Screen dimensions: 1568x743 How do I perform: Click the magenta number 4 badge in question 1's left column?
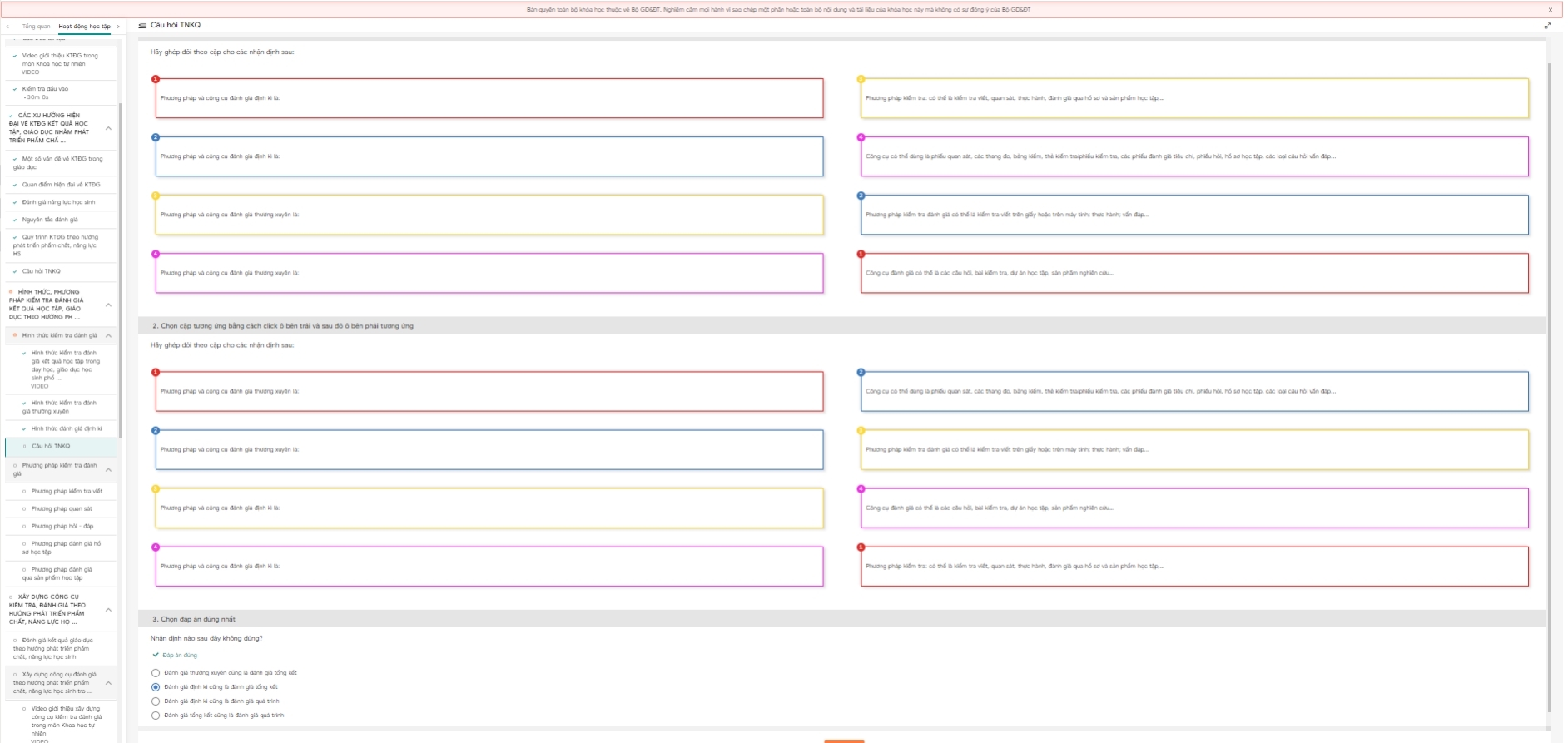156,254
